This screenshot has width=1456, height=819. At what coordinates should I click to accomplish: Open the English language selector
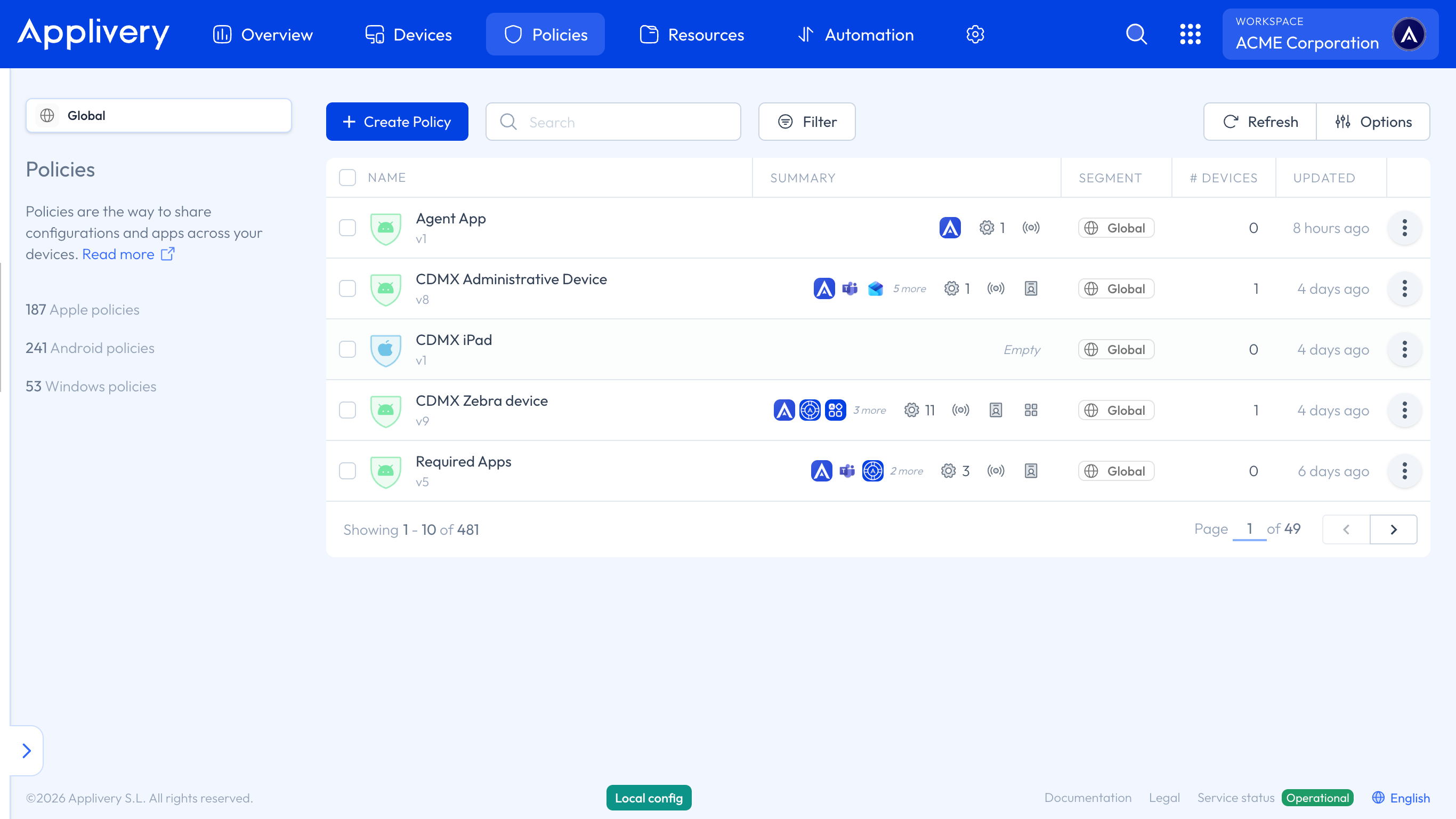1401,798
